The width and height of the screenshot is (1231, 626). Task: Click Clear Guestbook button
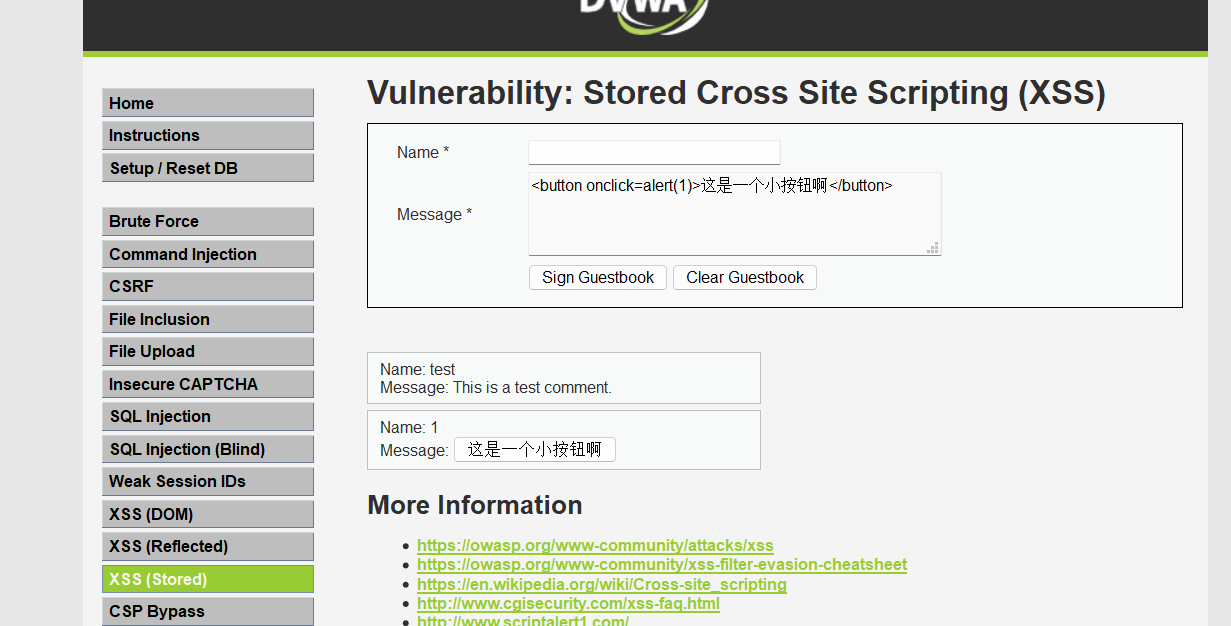point(745,277)
